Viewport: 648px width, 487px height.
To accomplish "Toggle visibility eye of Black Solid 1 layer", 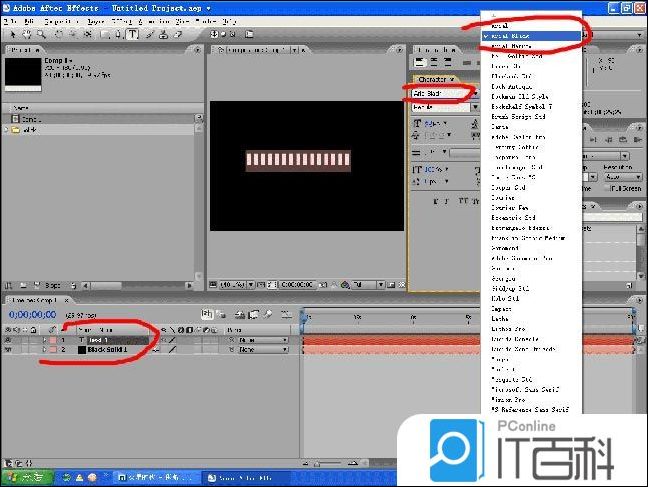I will [x=9, y=351].
